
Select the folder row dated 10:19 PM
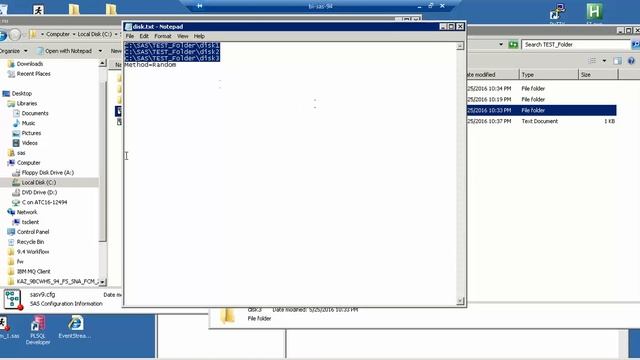coord(542,100)
